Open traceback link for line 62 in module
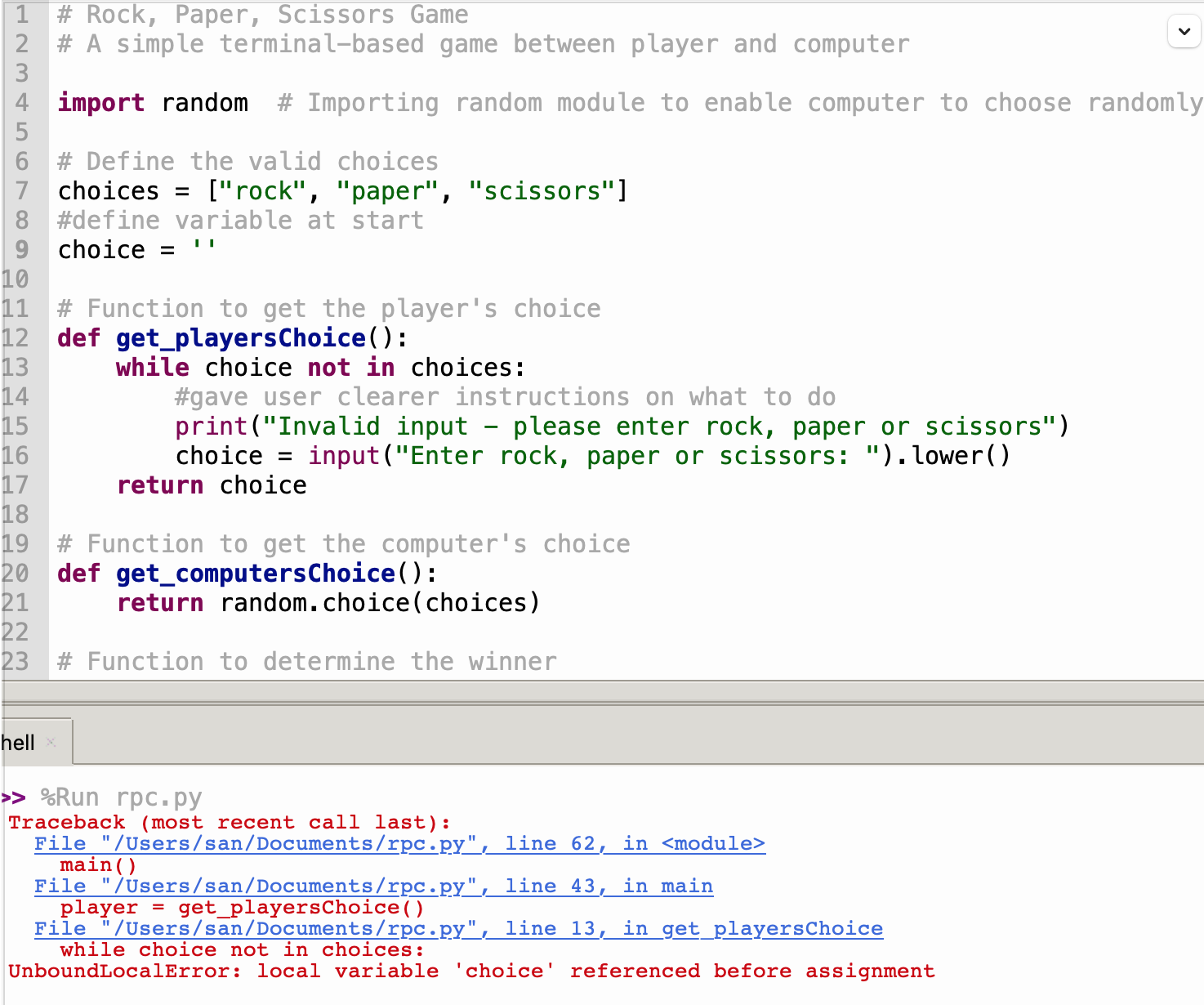 click(399, 843)
